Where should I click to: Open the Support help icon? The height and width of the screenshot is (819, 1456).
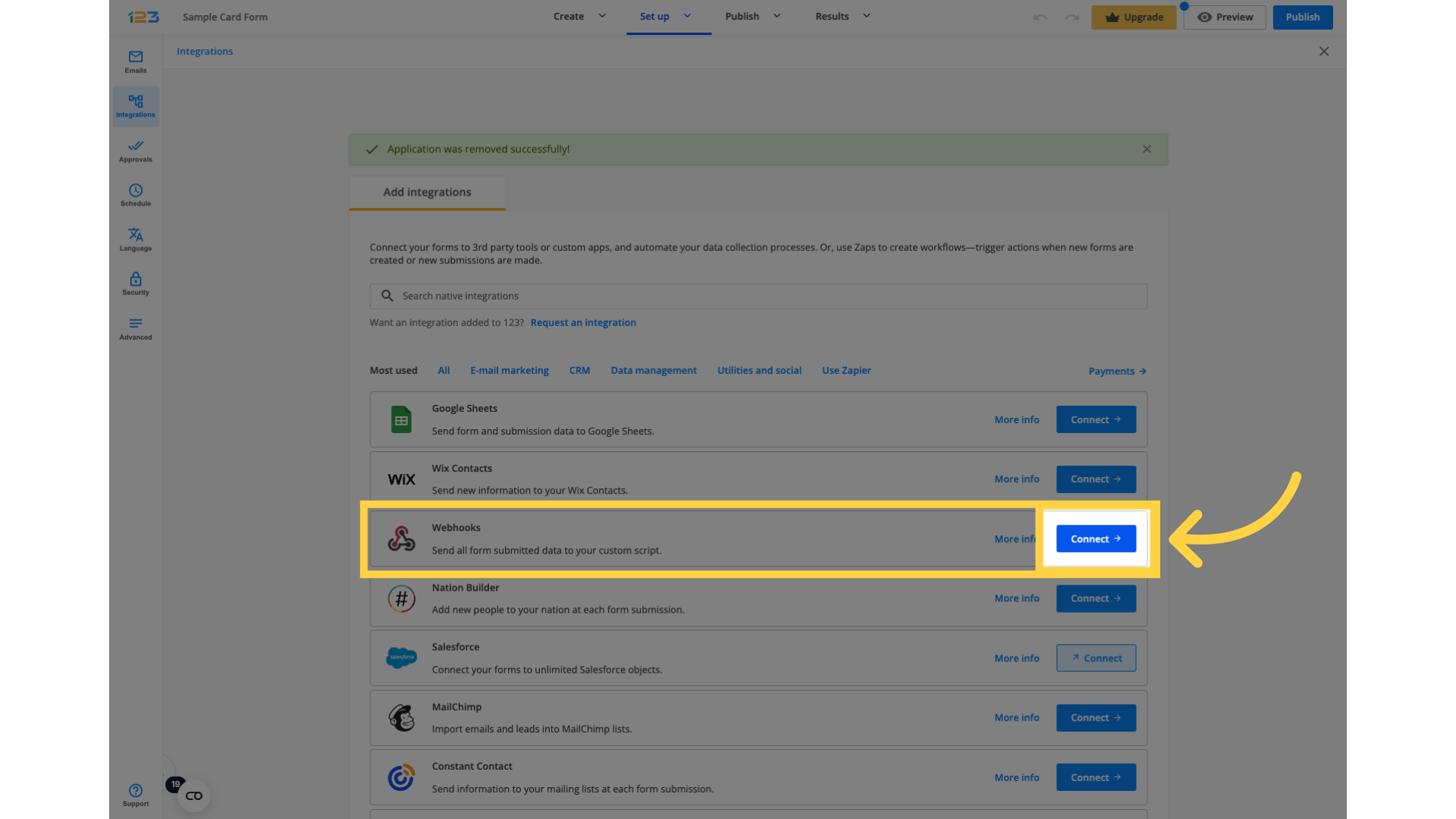click(136, 795)
